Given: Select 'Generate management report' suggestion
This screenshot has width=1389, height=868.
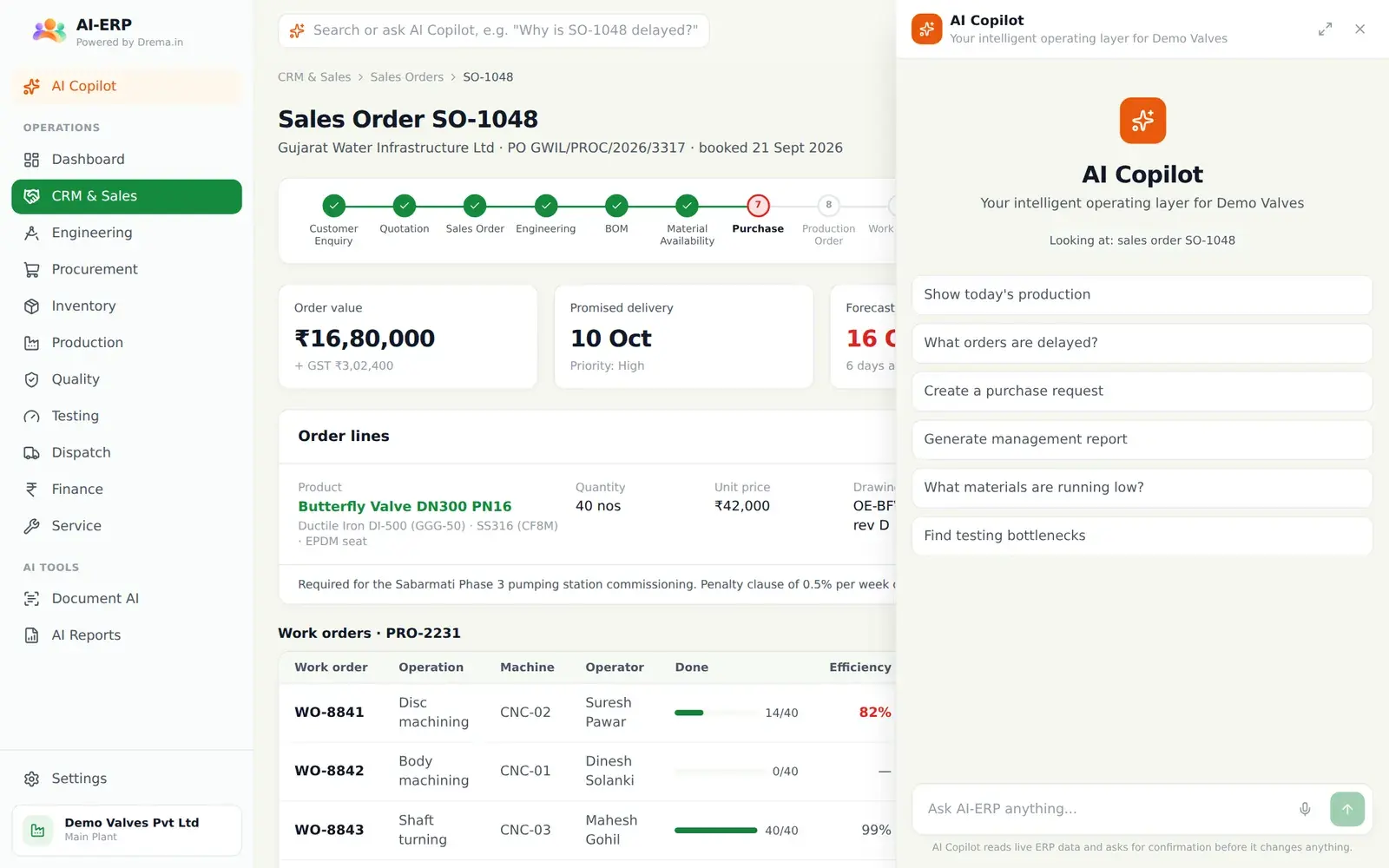Looking at the screenshot, I should 1142,439.
